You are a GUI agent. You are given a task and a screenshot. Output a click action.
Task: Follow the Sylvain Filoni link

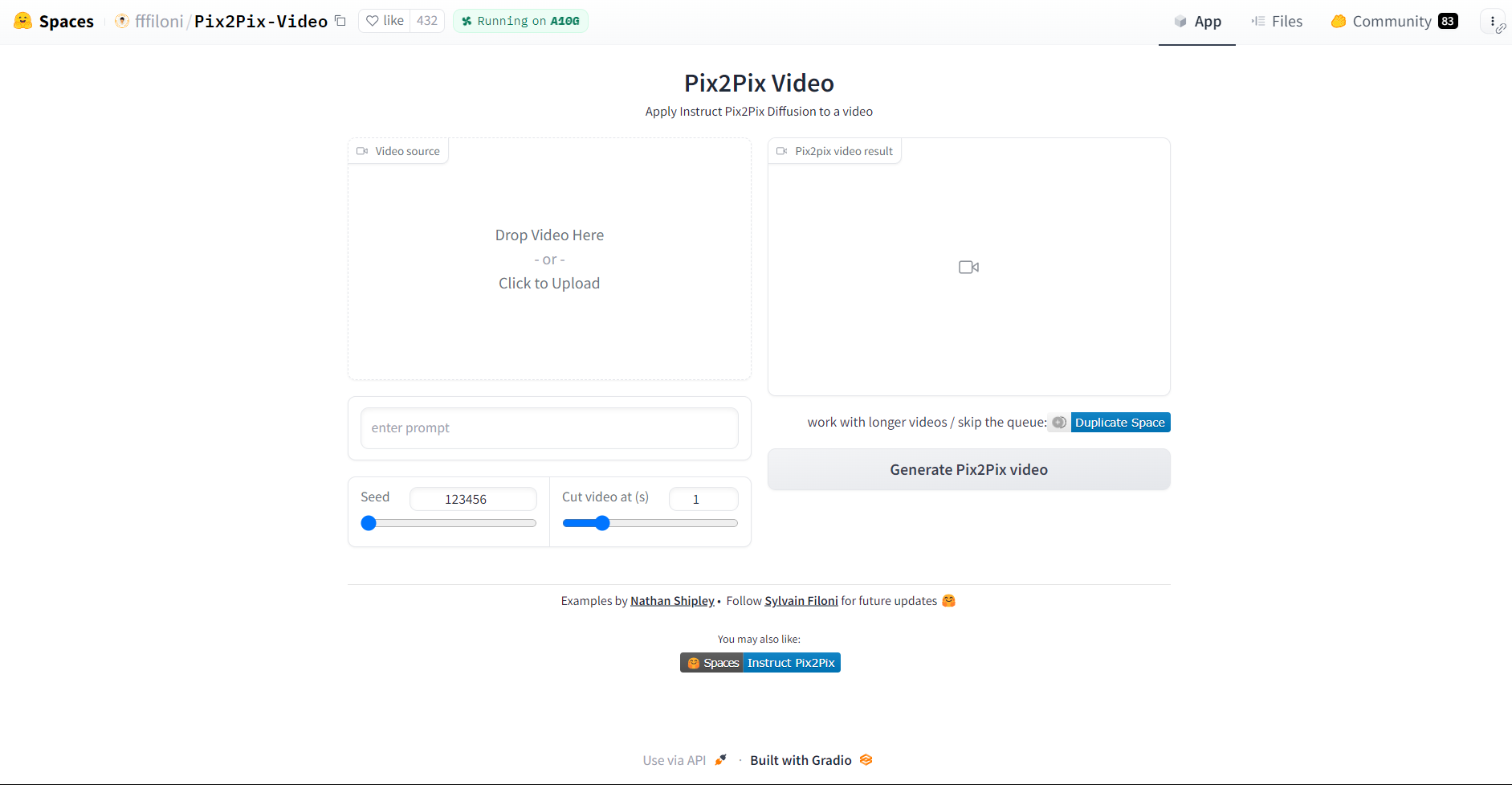(801, 601)
